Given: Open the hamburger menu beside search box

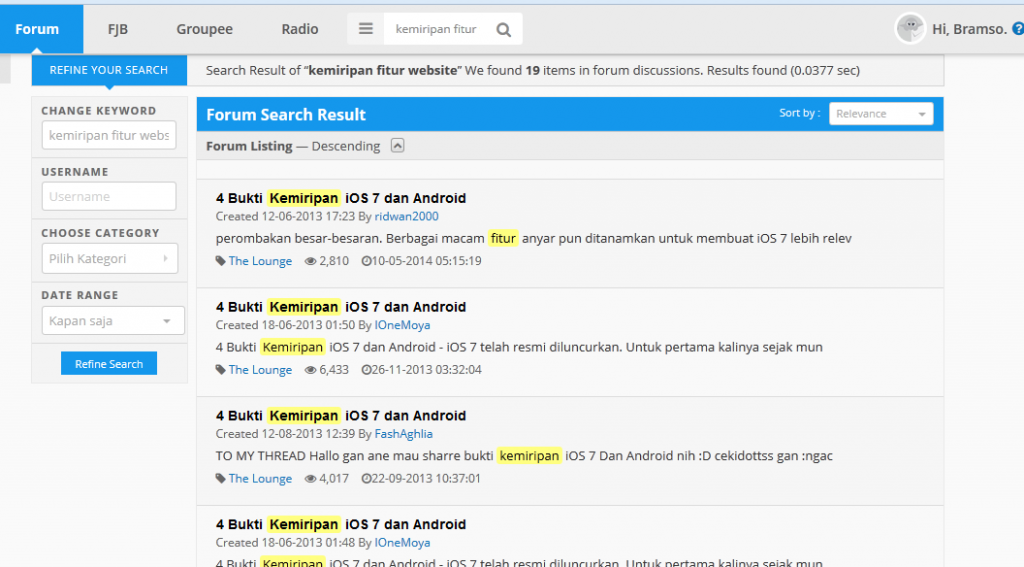Looking at the screenshot, I should tap(366, 29).
